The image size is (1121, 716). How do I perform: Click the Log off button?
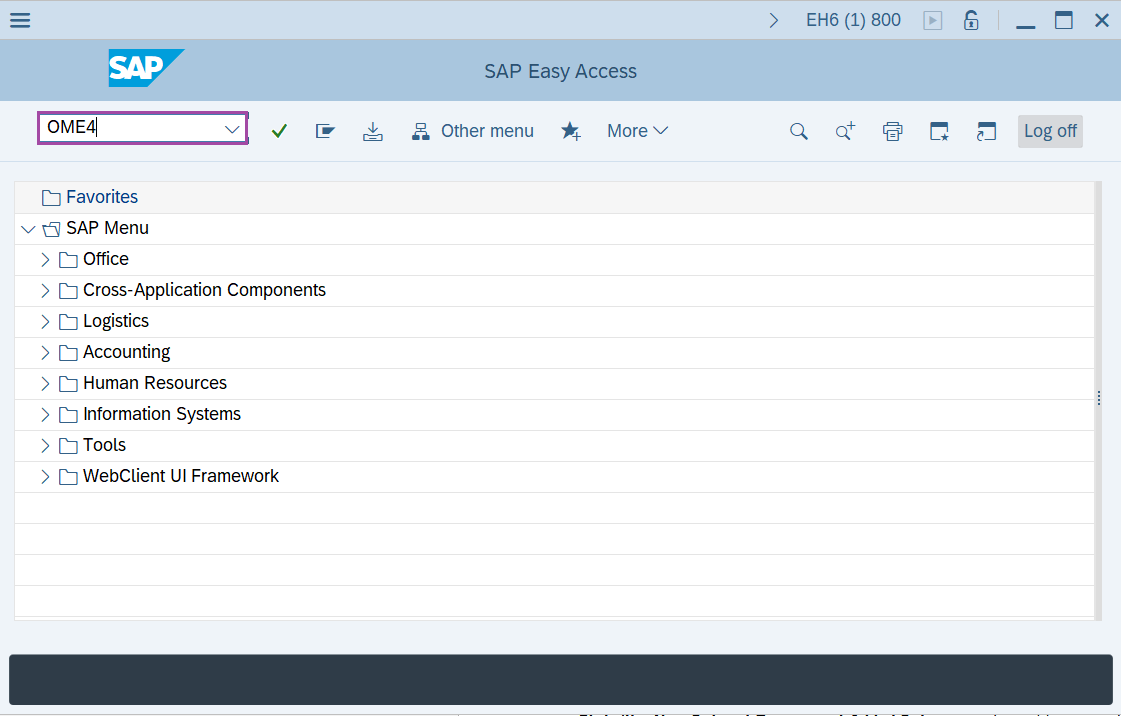(1050, 131)
